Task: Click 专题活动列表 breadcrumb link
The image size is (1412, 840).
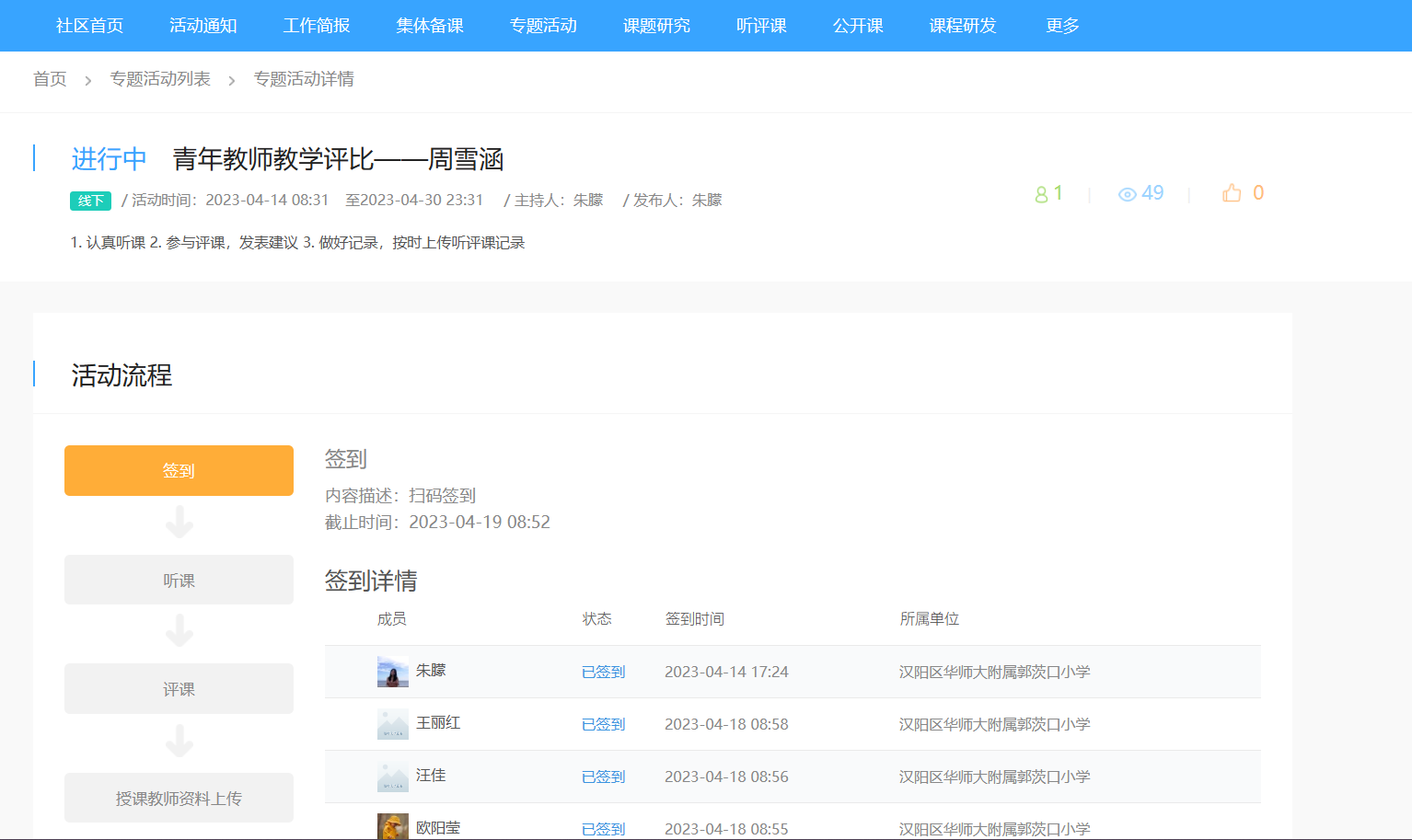Action: [160, 79]
